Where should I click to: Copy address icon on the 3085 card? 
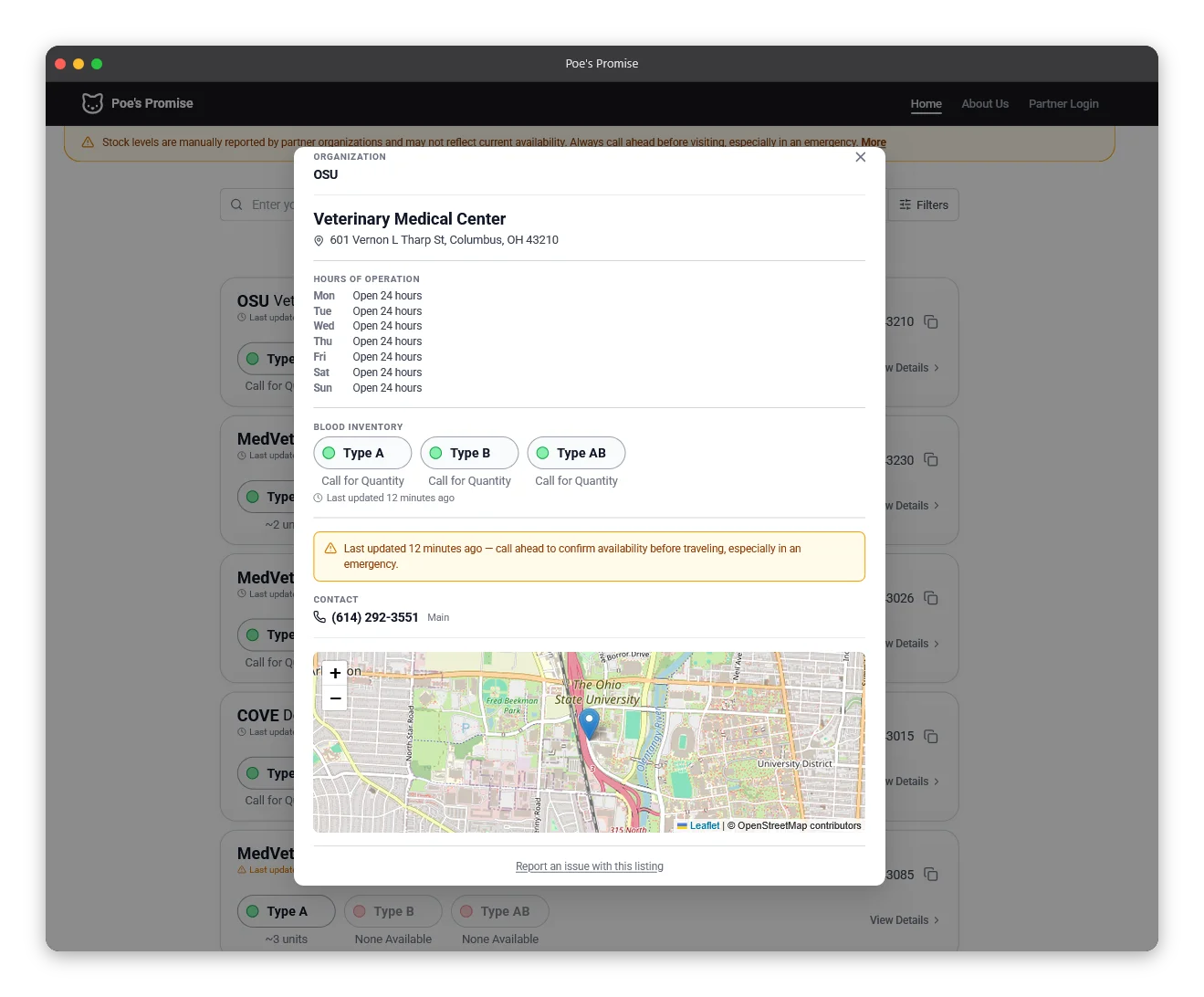(931, 875)
